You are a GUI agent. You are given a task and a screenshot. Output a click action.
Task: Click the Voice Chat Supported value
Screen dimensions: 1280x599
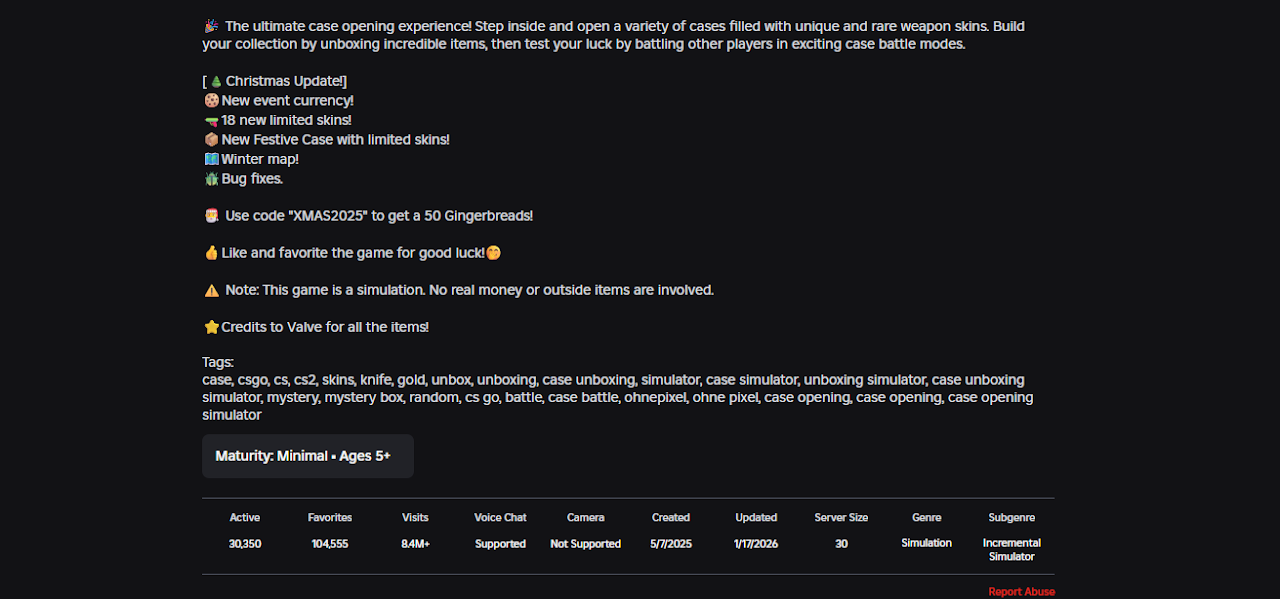pyautogui.click(x=501, y=544)
